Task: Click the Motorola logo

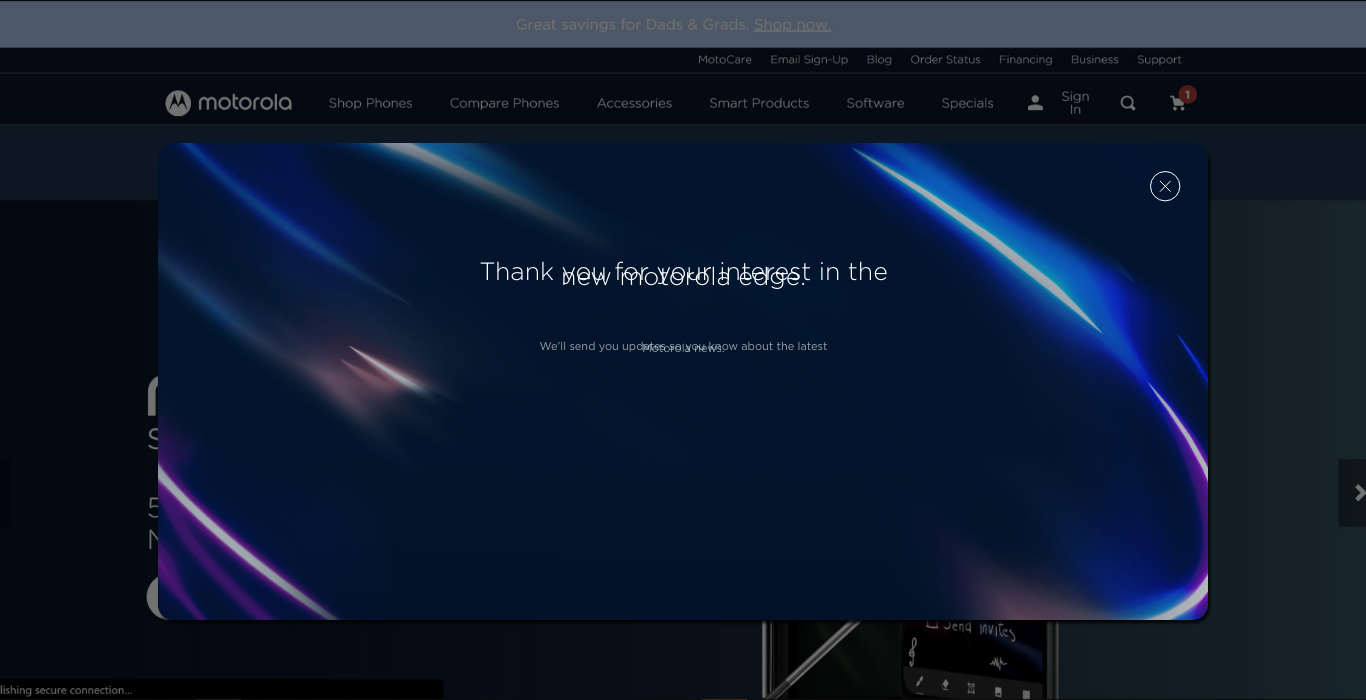Action: pyautogui.click(x=229, y=103)
